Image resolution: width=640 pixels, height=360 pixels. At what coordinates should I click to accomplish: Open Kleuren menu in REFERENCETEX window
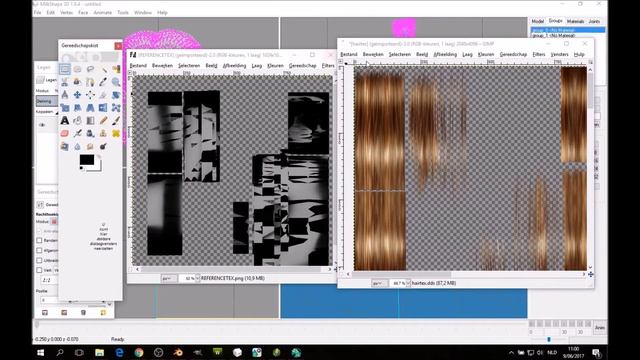point(275,65)
